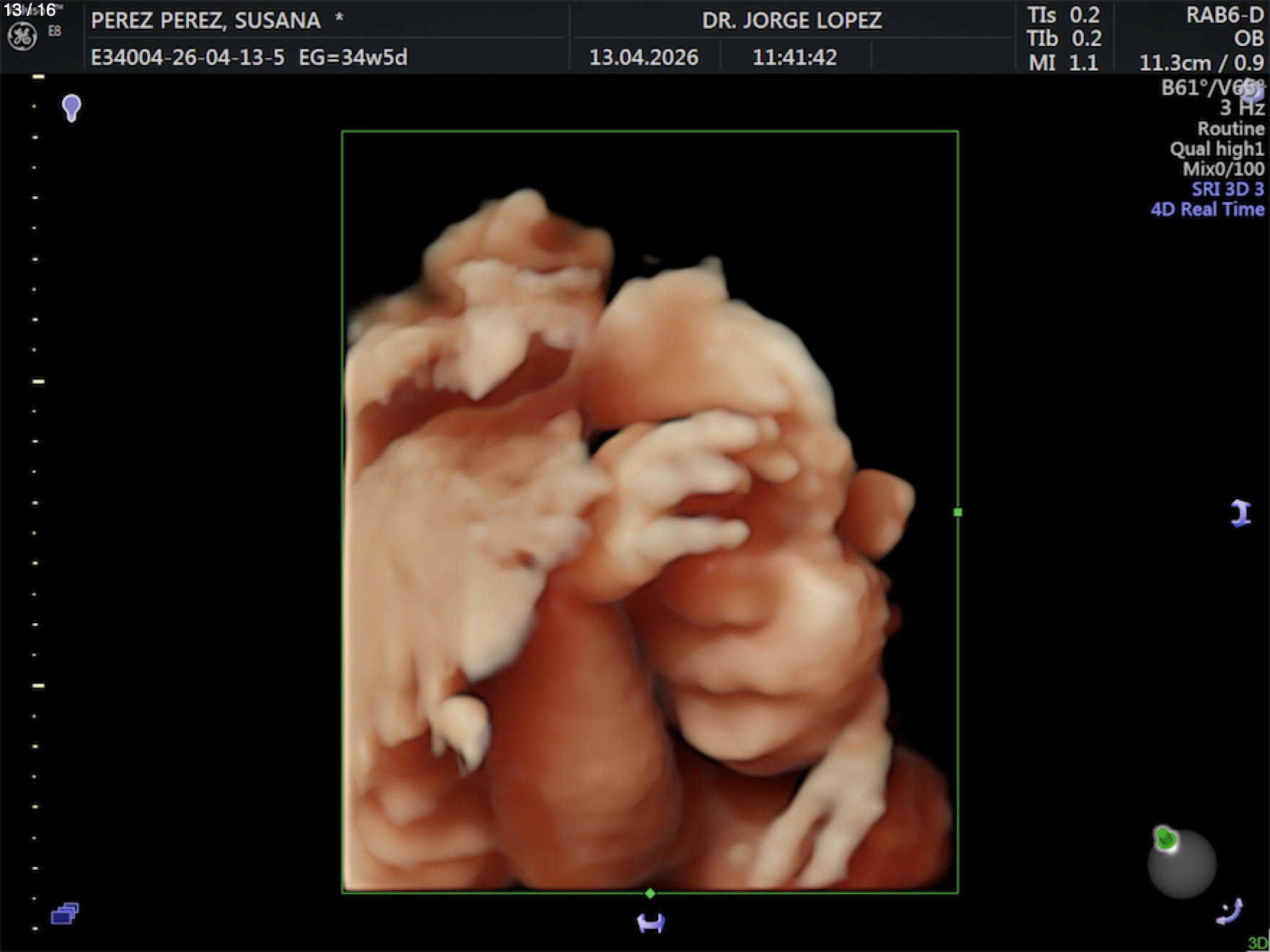
Task: Click the RAB6-D probe label
Action: pos(1225,15)
